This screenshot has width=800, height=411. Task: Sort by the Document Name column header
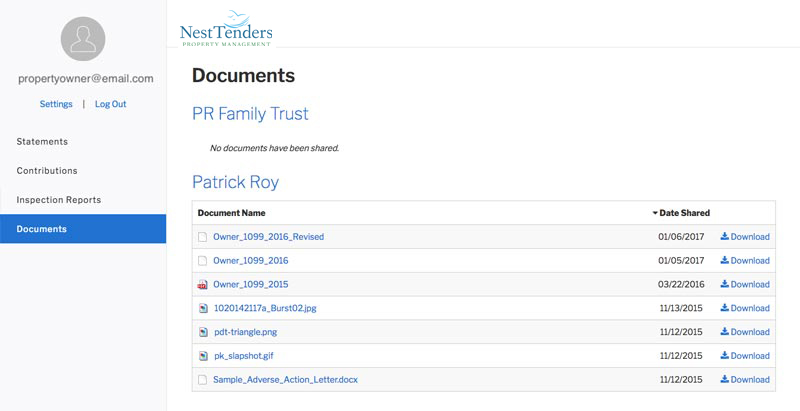pyautogui.click(x=231, y=213)
